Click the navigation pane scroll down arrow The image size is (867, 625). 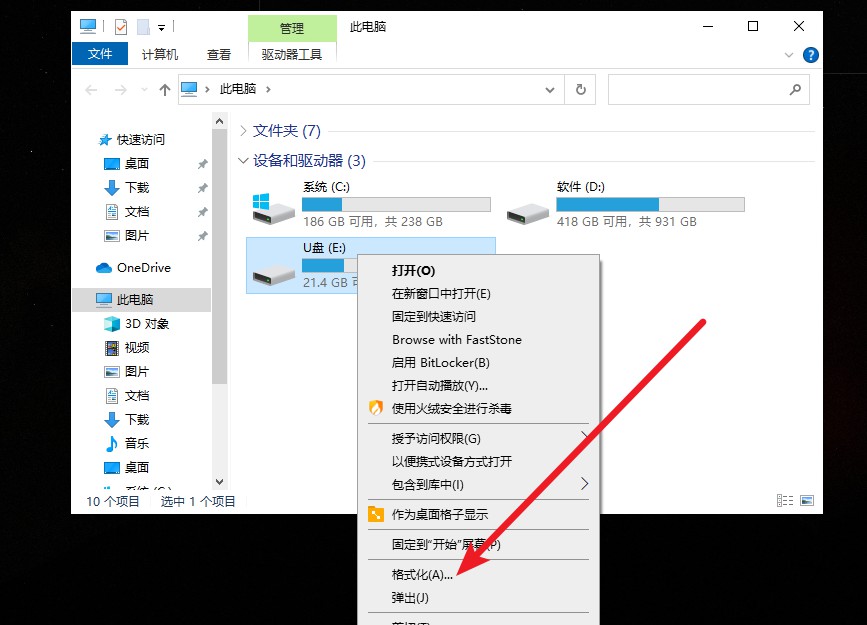point(220,482)
